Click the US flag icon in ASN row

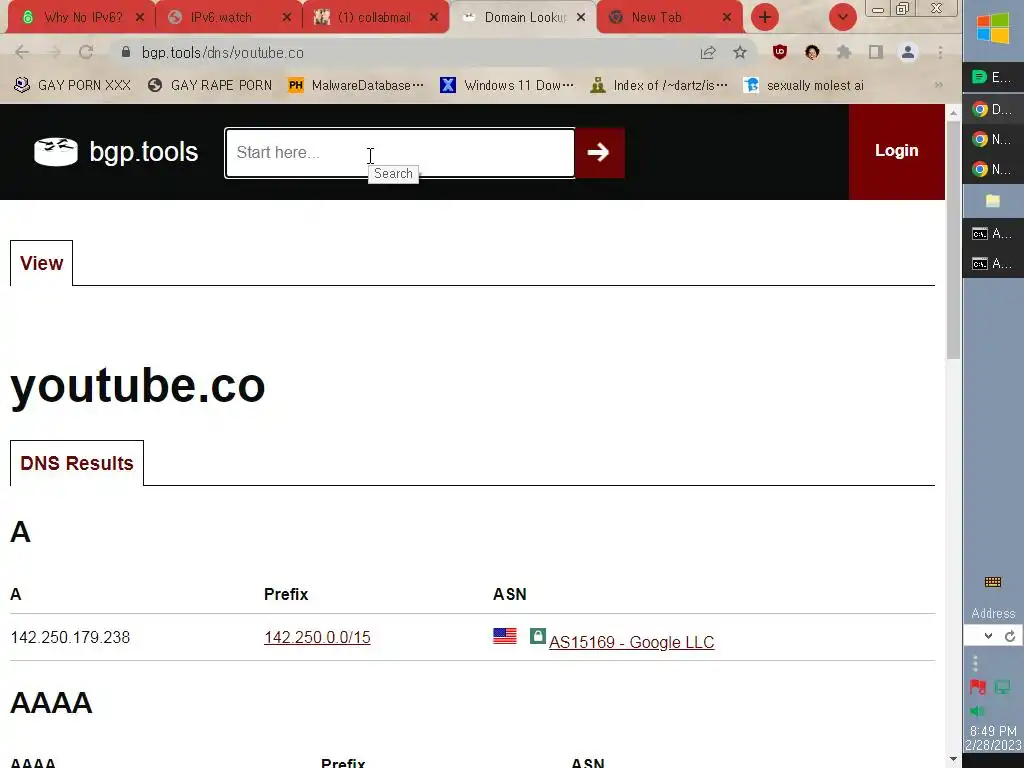[505, 635]
